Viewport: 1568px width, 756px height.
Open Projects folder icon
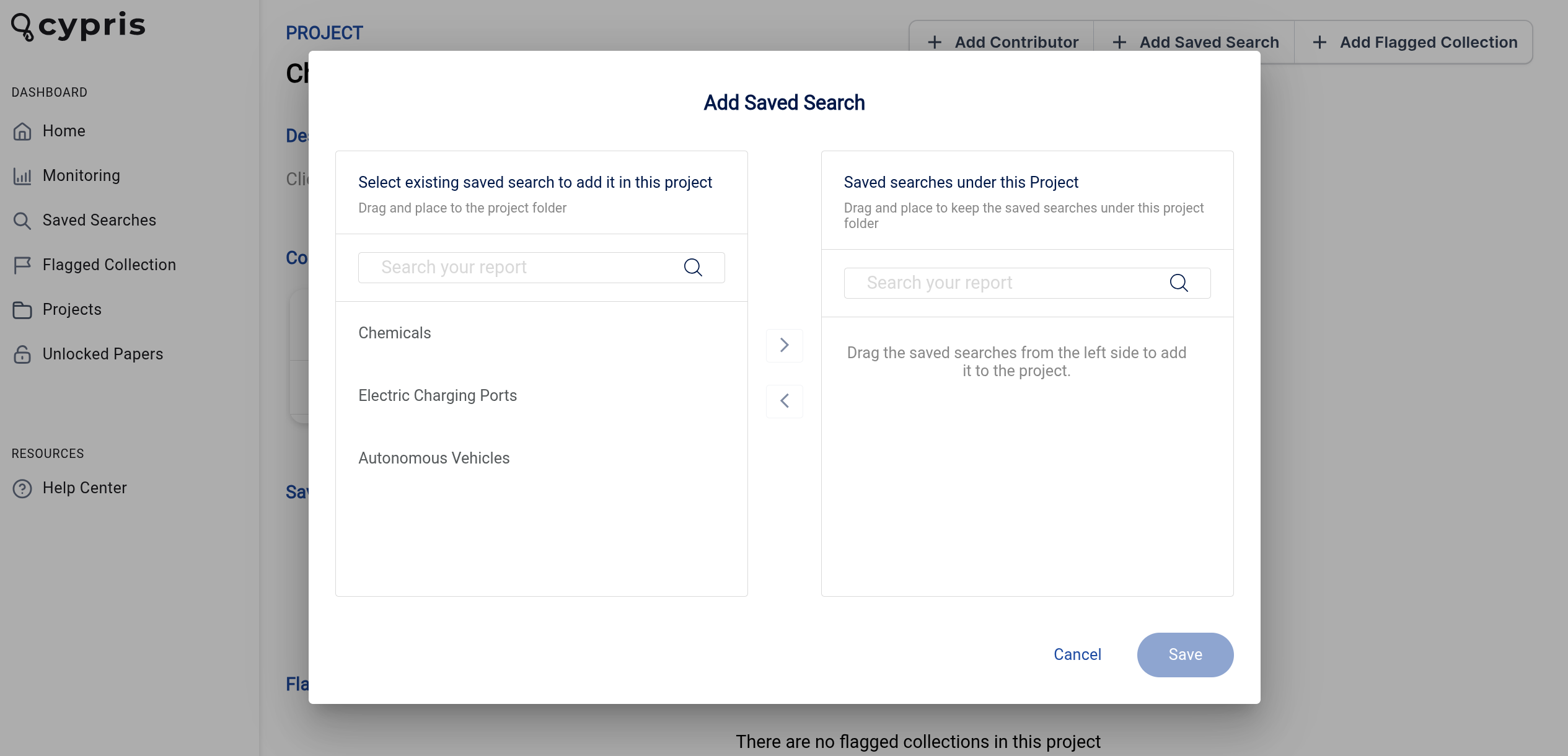click(22, 310)
